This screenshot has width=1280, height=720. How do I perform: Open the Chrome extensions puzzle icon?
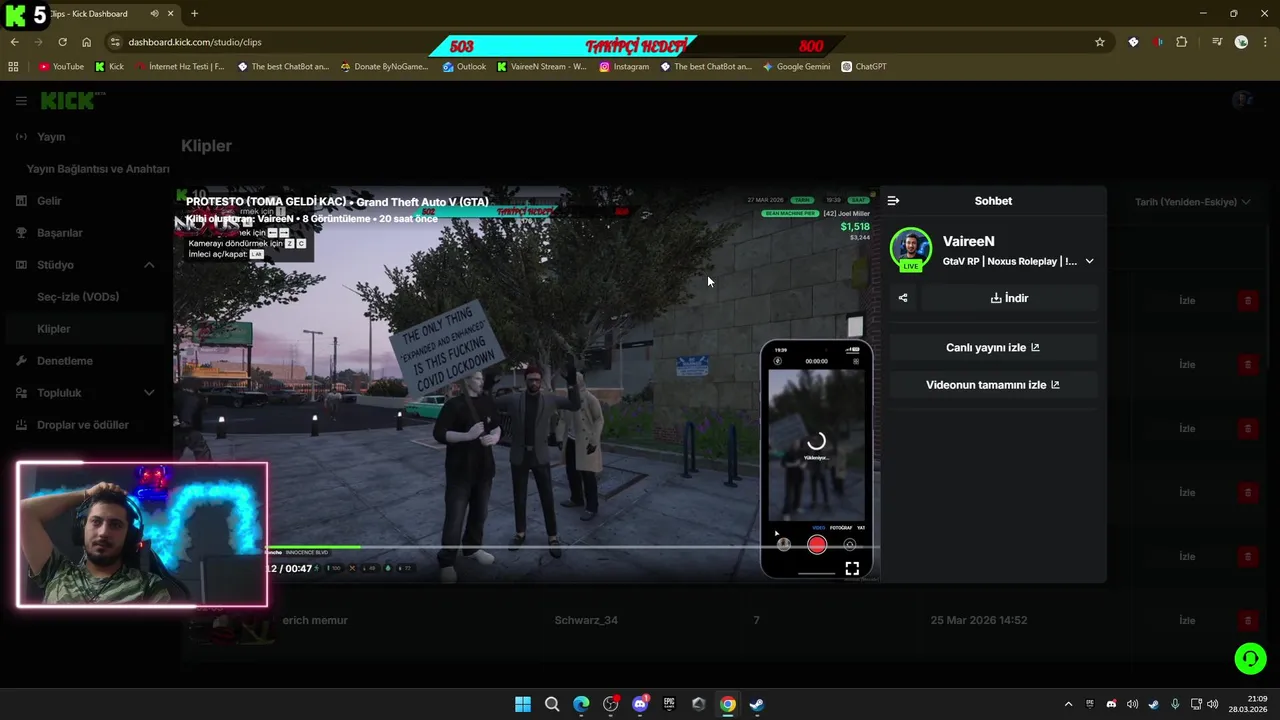pyautogui.click(x=1182, y=42)
